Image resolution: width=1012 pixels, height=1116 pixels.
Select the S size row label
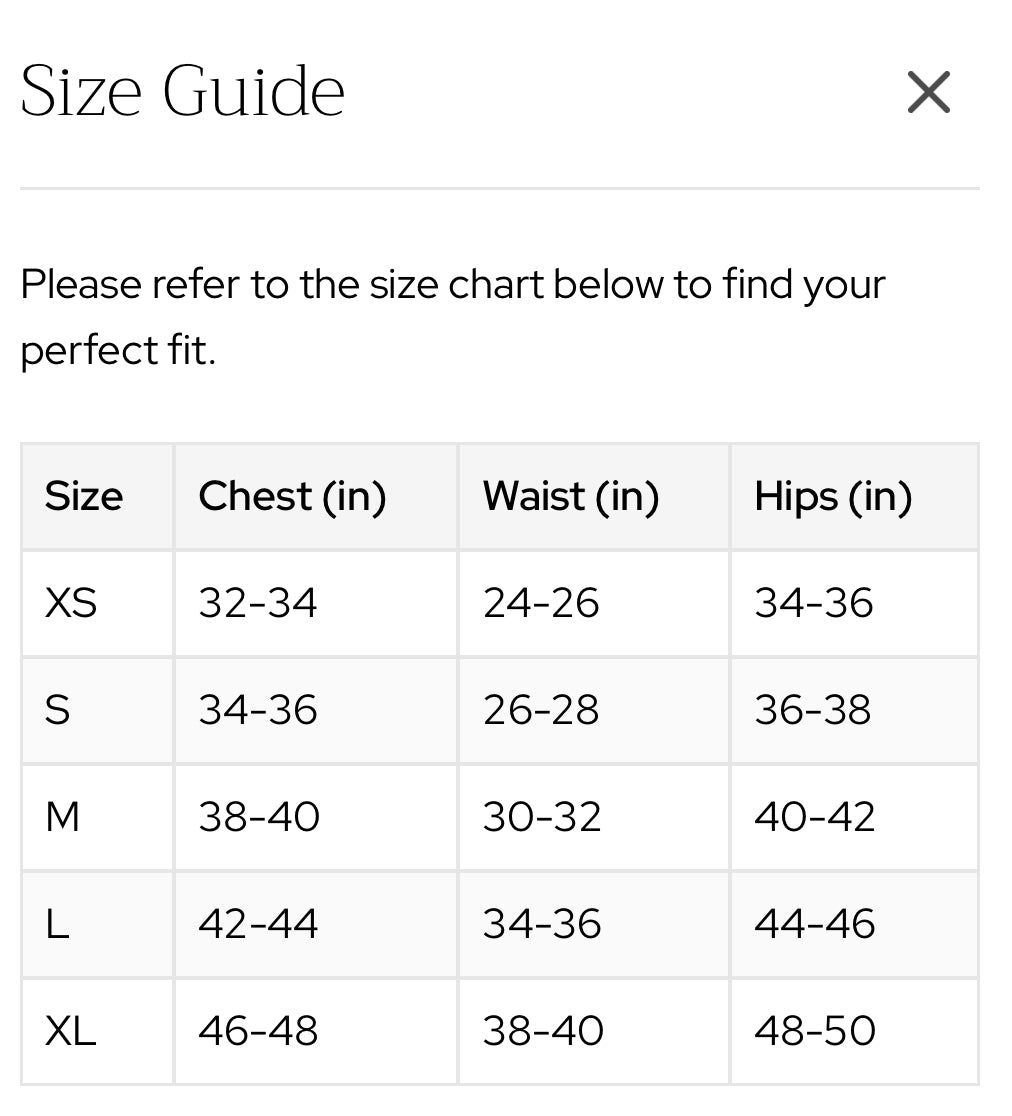pos(58,710)
